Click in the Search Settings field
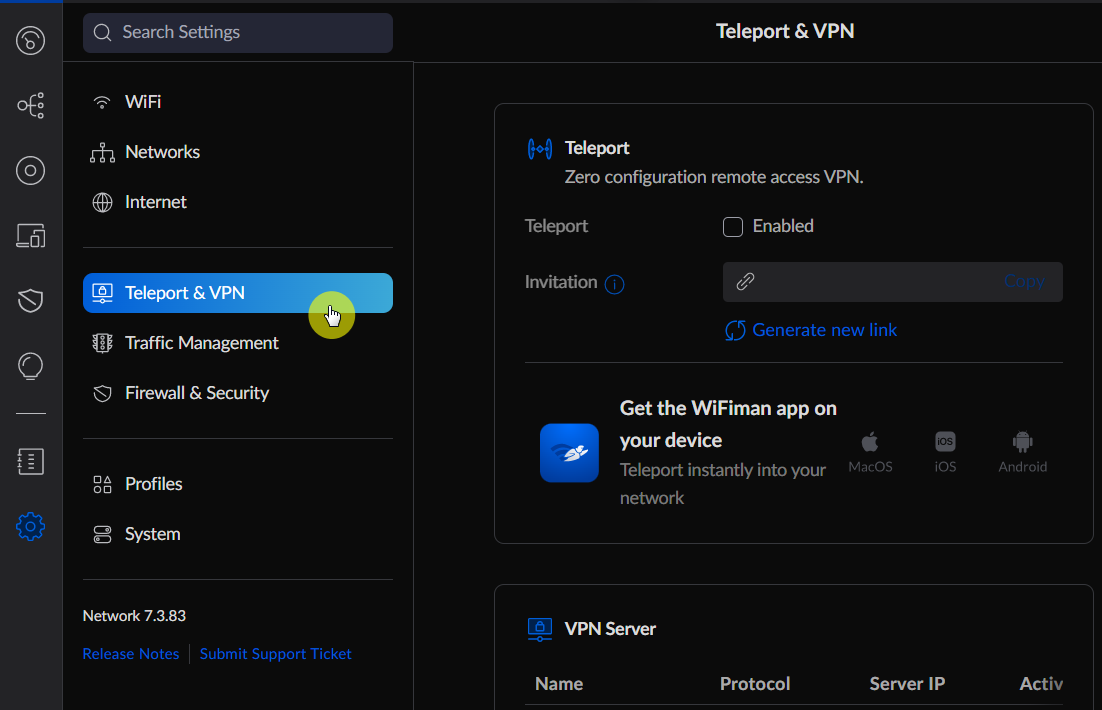Image resolution: width=1102 pixels, height=710 pixels. pos(238,32)
